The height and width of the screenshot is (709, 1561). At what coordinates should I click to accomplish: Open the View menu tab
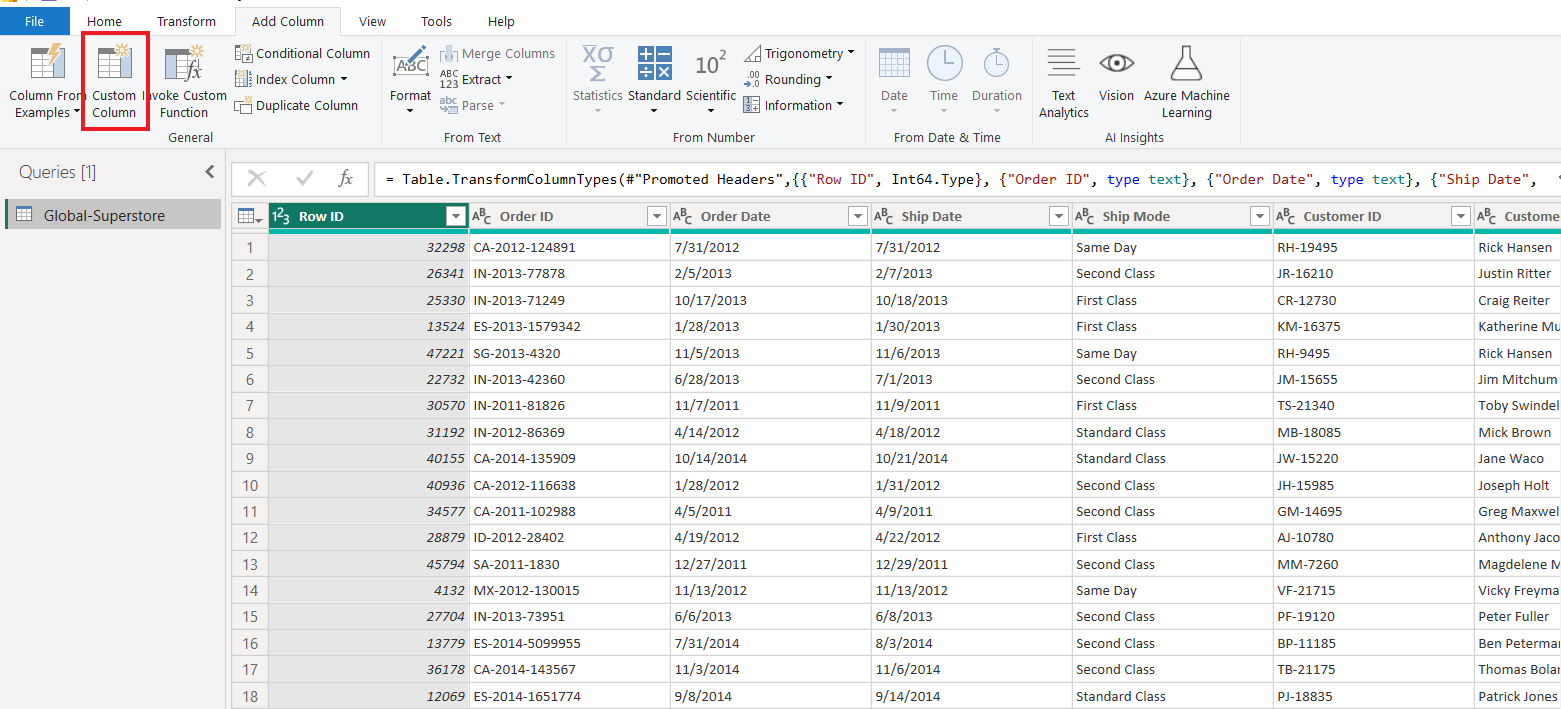tap(372, 20)
